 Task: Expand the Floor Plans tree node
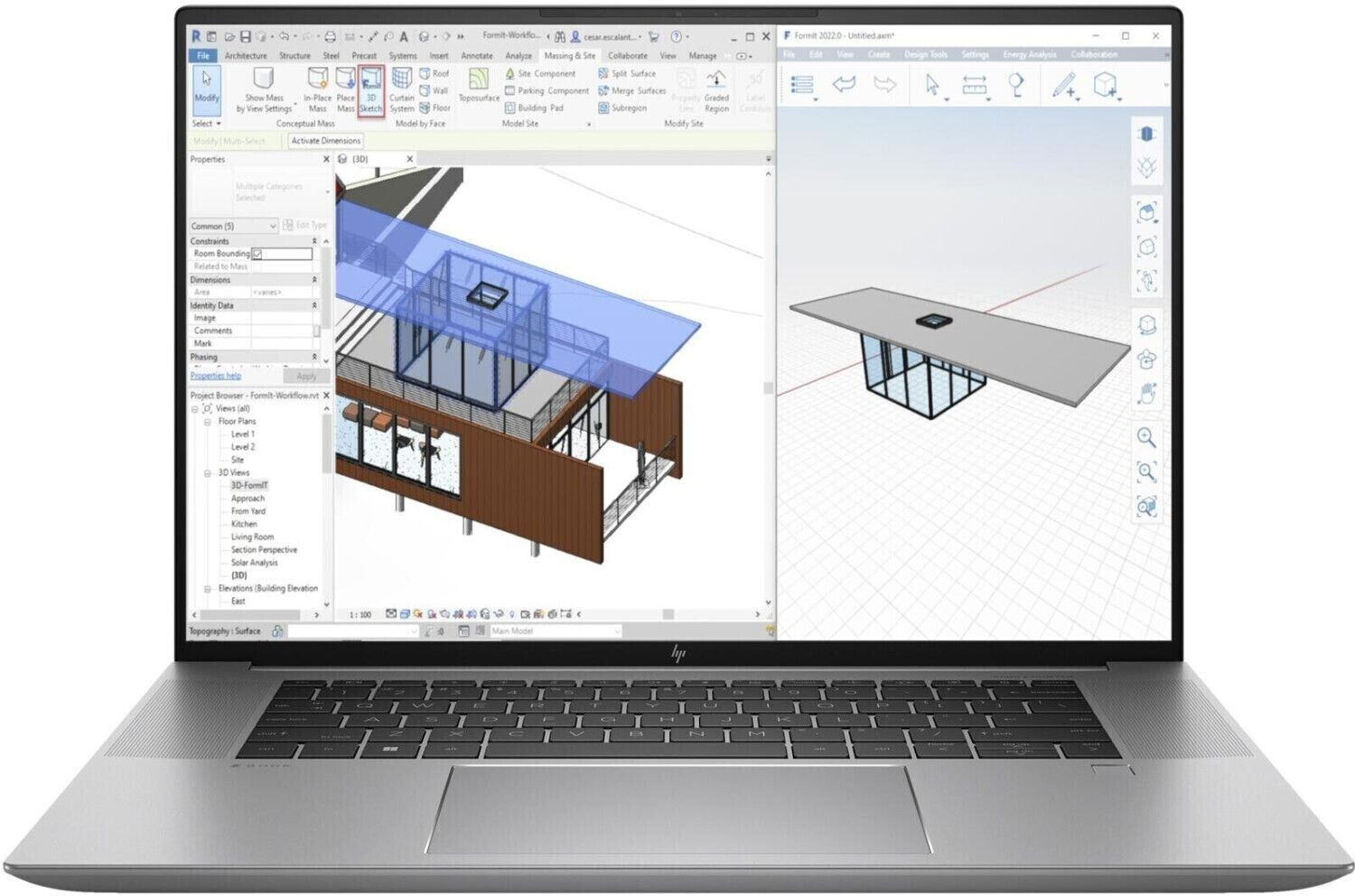coord(207,421)
